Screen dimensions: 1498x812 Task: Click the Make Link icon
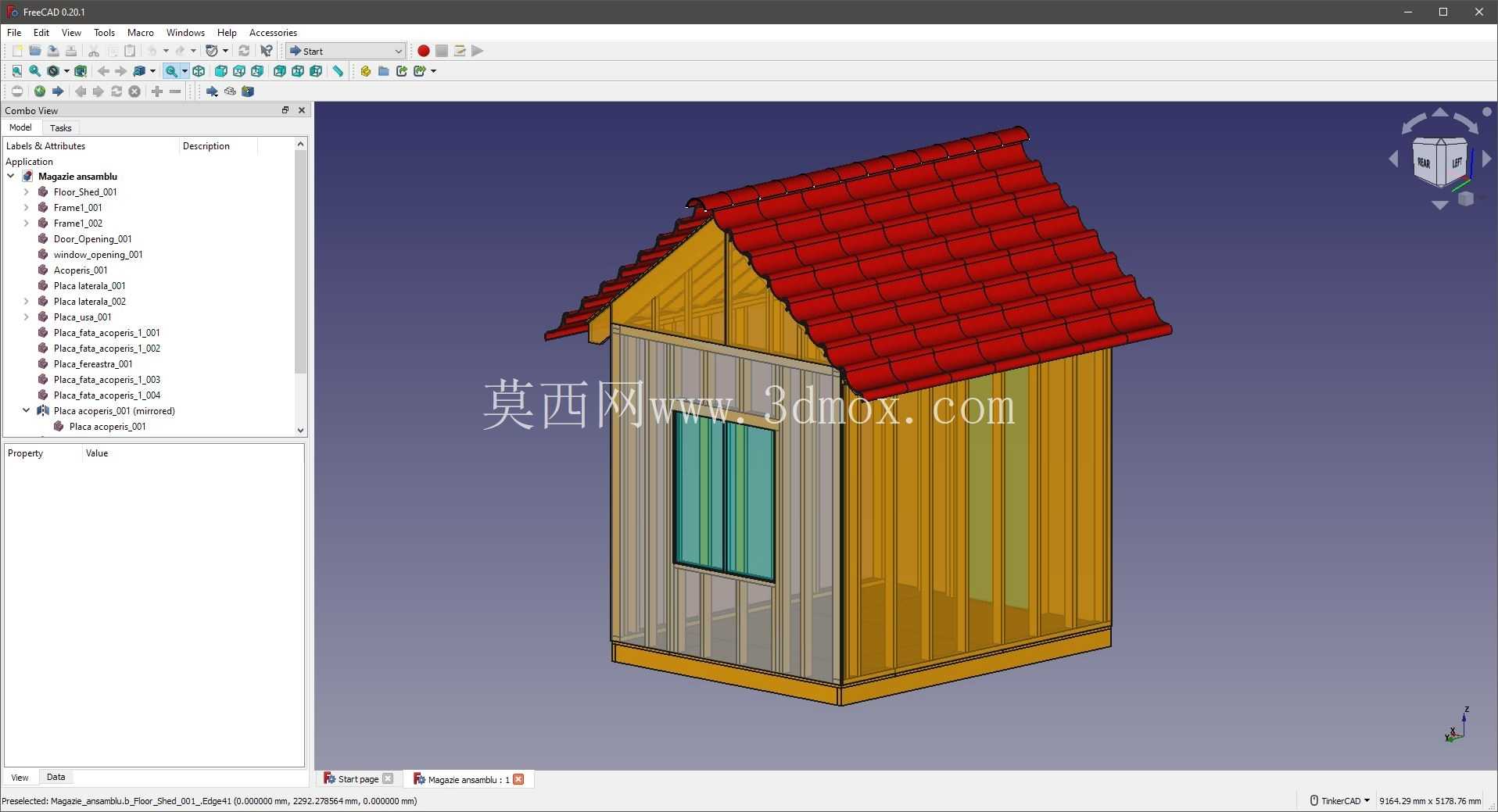tap(402, 71)
